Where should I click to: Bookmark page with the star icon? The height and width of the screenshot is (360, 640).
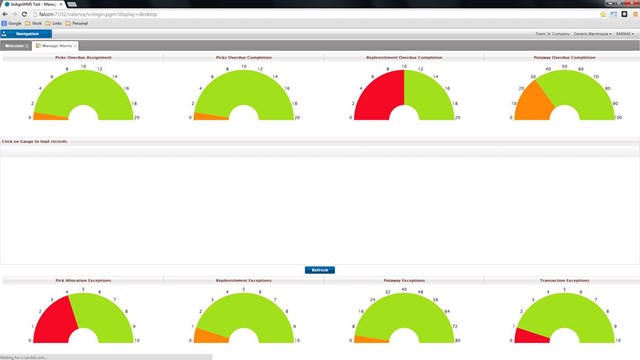point(603,14)
